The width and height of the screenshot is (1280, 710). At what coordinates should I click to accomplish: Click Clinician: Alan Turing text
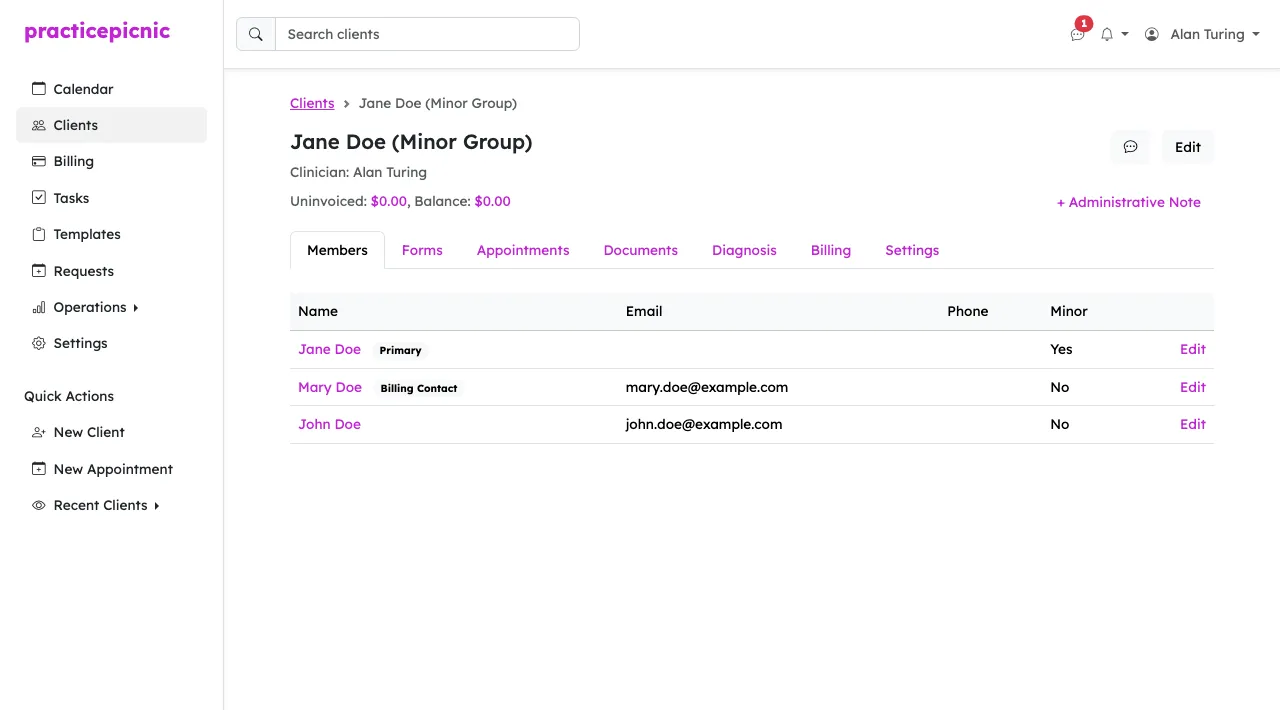tap(358, 172)
